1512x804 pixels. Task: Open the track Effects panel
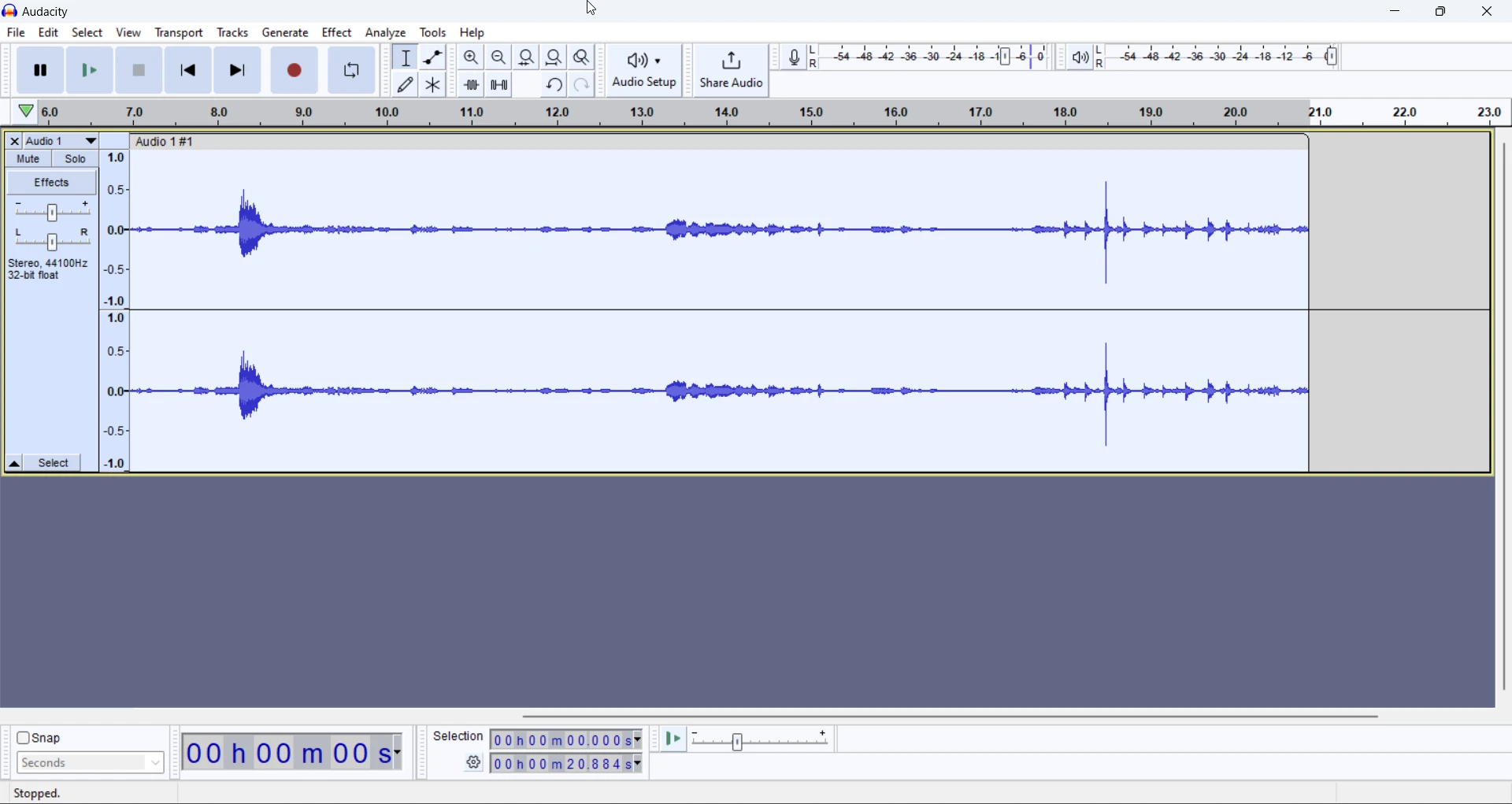pyautogui.click(x=52, y=183)
